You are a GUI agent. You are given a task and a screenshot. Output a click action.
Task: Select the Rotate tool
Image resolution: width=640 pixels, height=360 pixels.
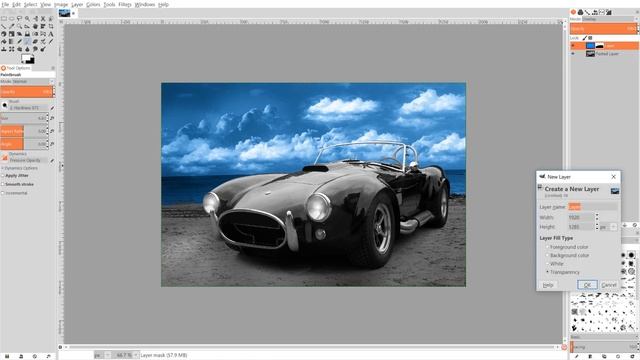coord(4,34)
